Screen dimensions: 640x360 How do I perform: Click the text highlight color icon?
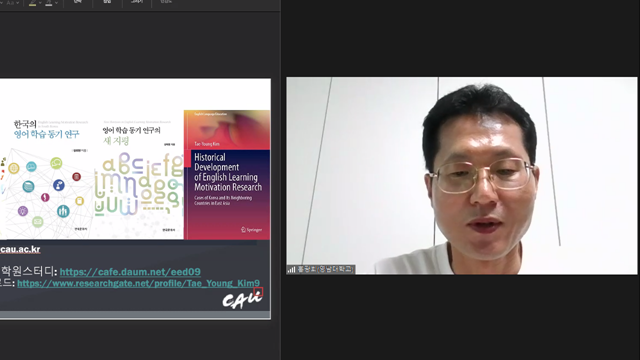33,3
